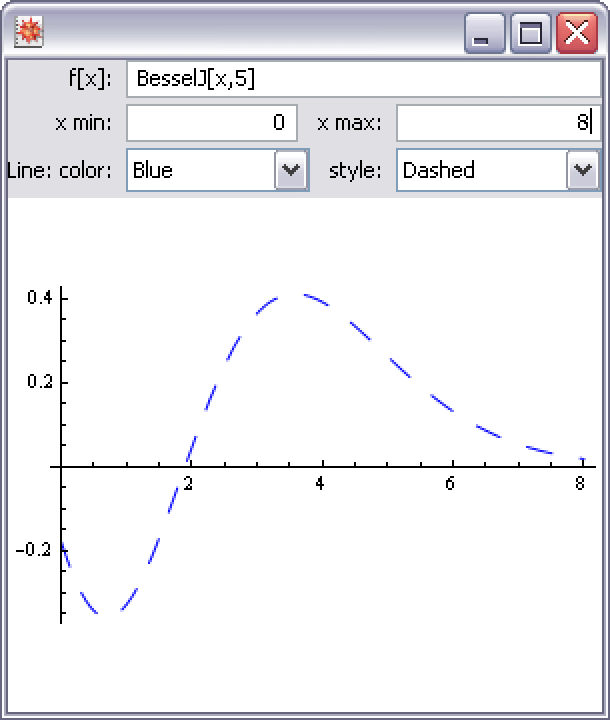Close the window with the red X
The height and width of the screenshot is (720, 610).
[577, 34]
